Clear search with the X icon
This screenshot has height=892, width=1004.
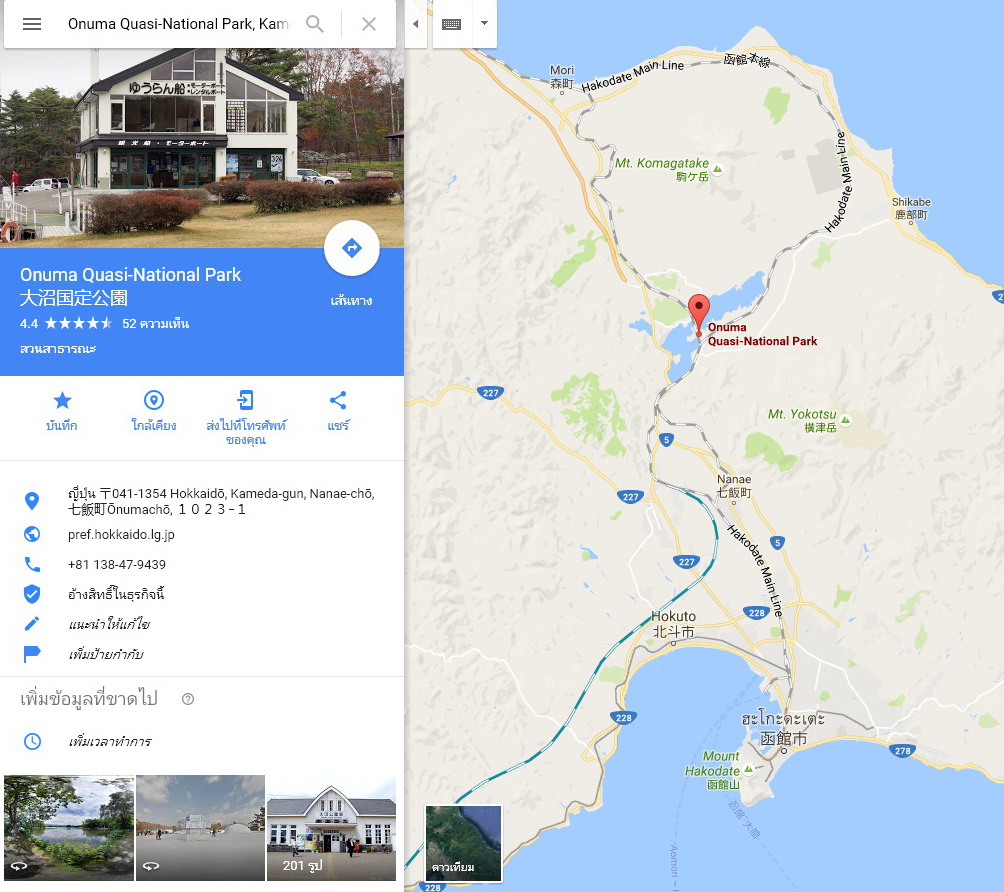tap(369, 24)
